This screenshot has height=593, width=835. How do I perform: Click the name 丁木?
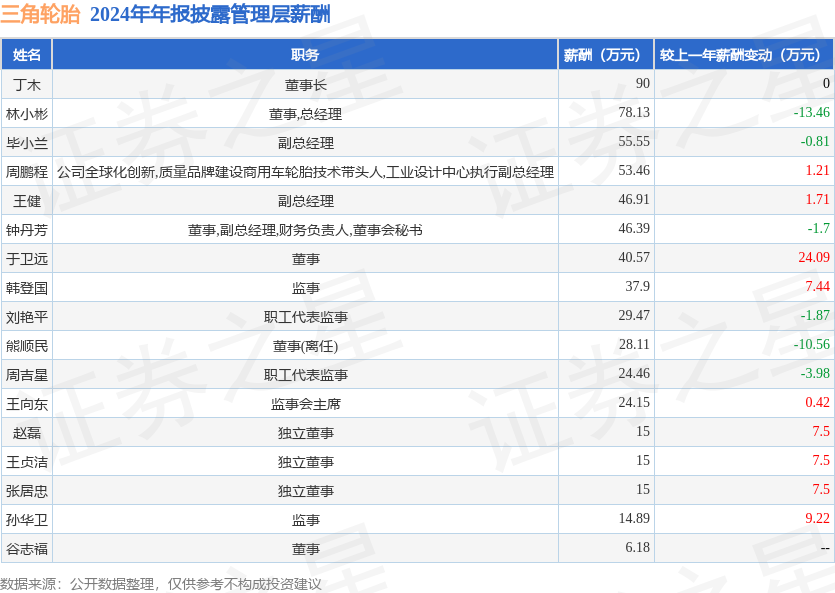(27, 85)
